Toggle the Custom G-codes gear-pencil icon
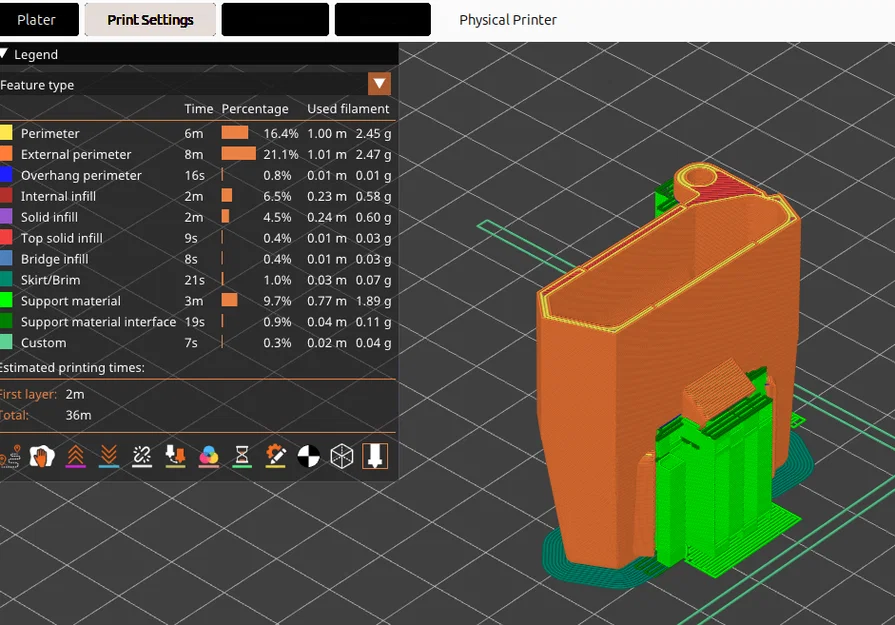Image resolution: width=895 pixels, height=625 pixels. (x=276, y=456)
